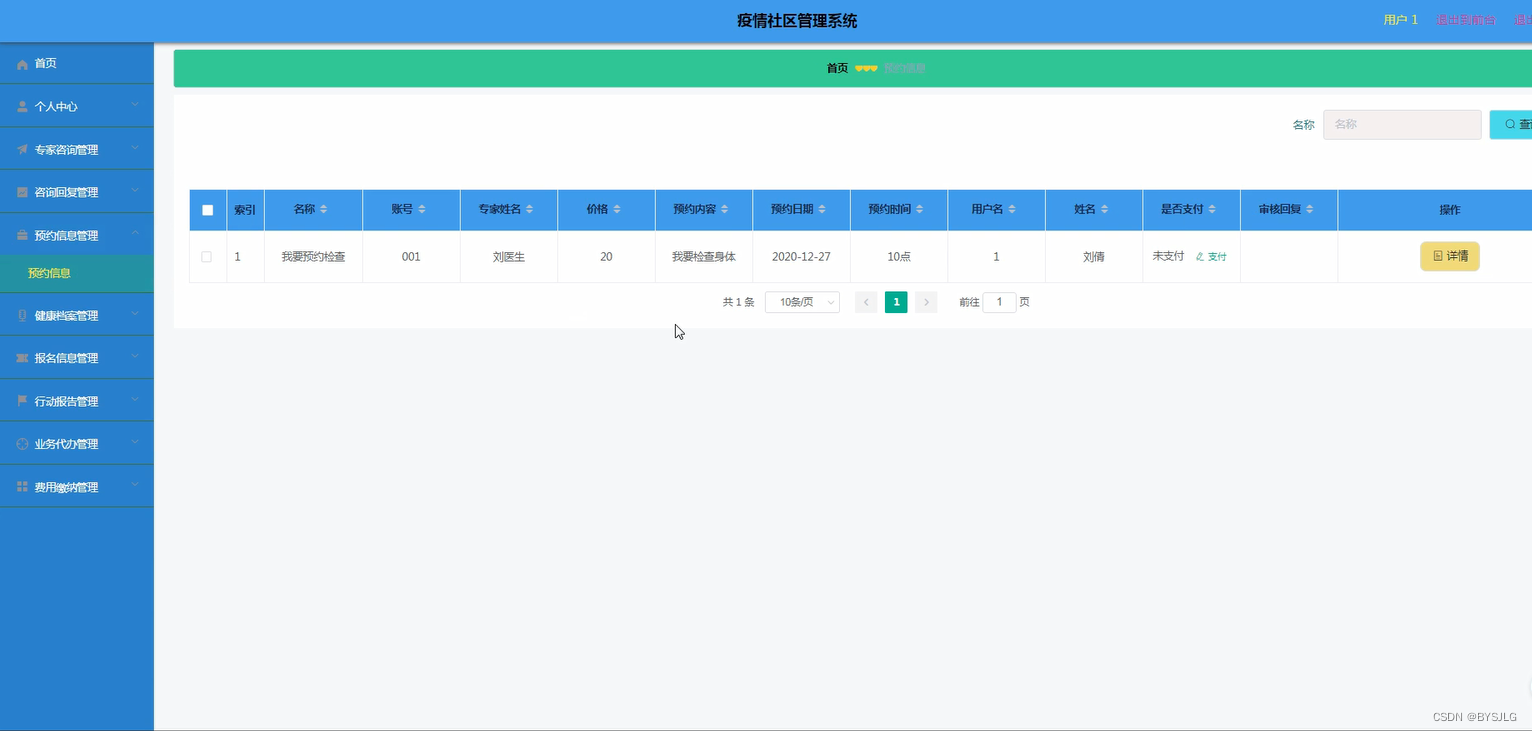The image size is (1532, 731).
Task: Click the flag icon beside 行动报告管理
Action: 22,401
